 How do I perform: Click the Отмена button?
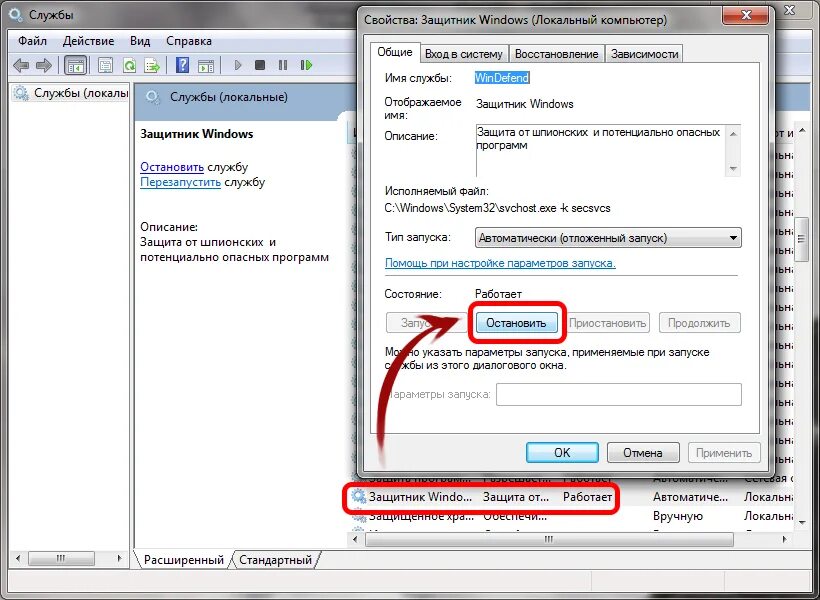pyautogui.click(x=643, y=452)
